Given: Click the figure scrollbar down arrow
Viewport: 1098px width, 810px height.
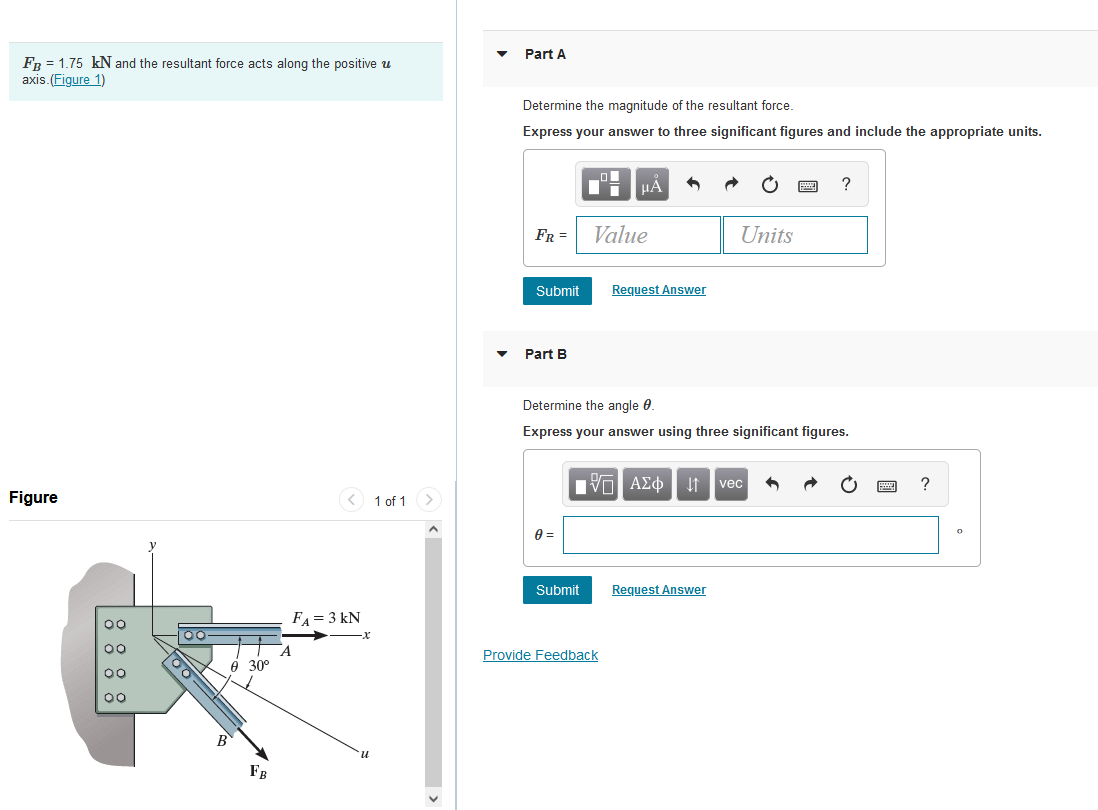Looking at the screenshot, I should pyautogui.click(x=432, y=798).
